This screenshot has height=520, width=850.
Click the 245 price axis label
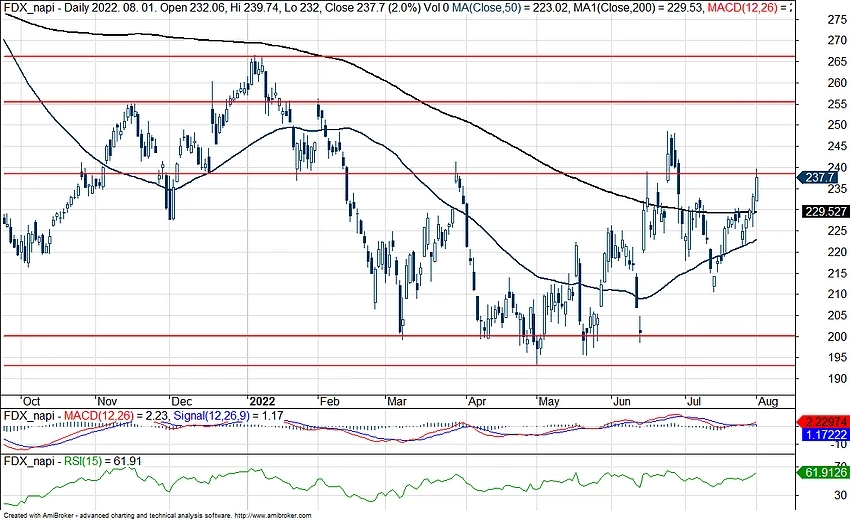(x=836, y=146)
